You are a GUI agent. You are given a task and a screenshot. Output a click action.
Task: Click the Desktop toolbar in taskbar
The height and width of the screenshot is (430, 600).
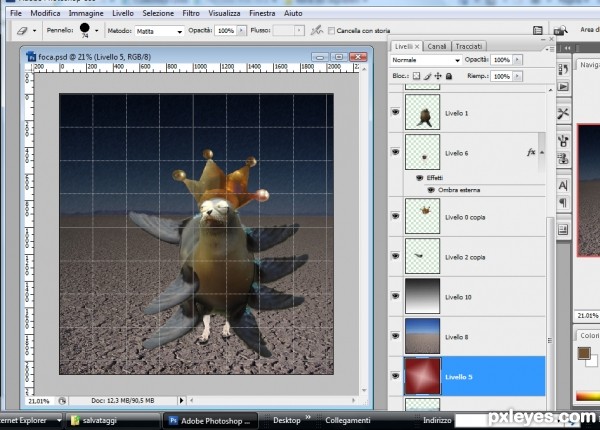[x=287, y=420]
